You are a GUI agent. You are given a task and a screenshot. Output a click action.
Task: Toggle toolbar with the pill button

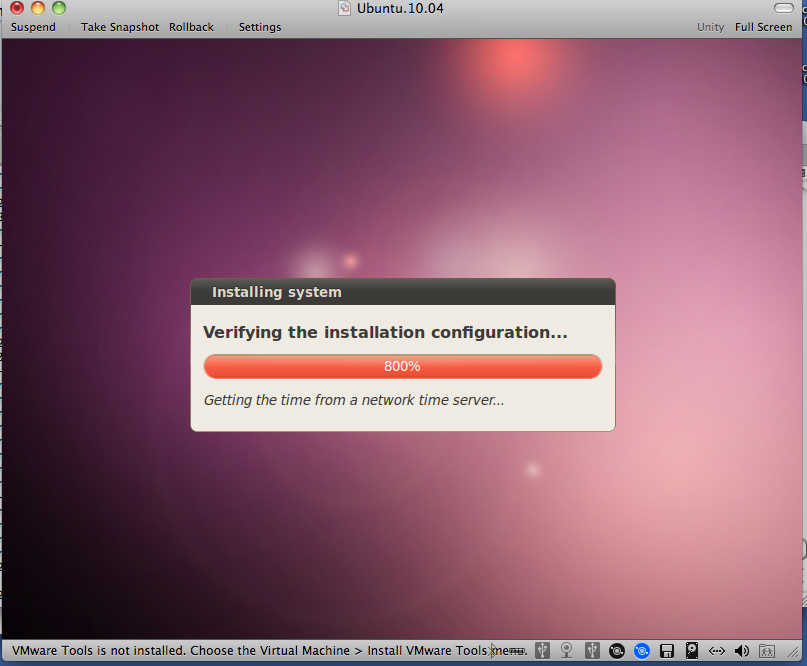(x=784, y=8)
